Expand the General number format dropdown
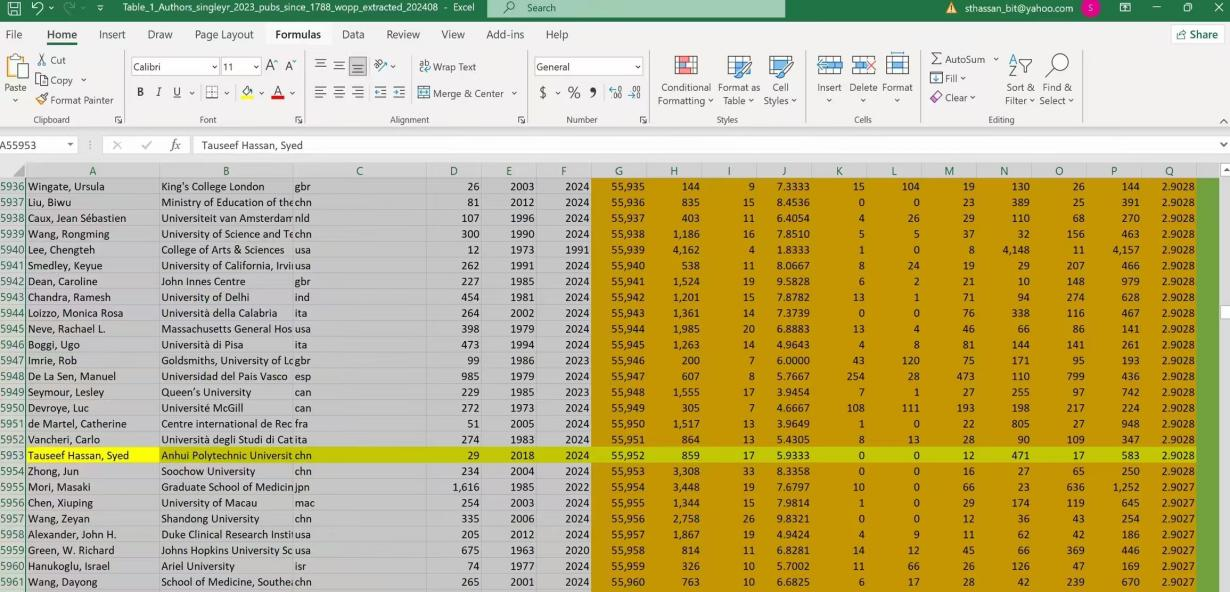Screen dimensions: 1230x592 tap(637, 67)
